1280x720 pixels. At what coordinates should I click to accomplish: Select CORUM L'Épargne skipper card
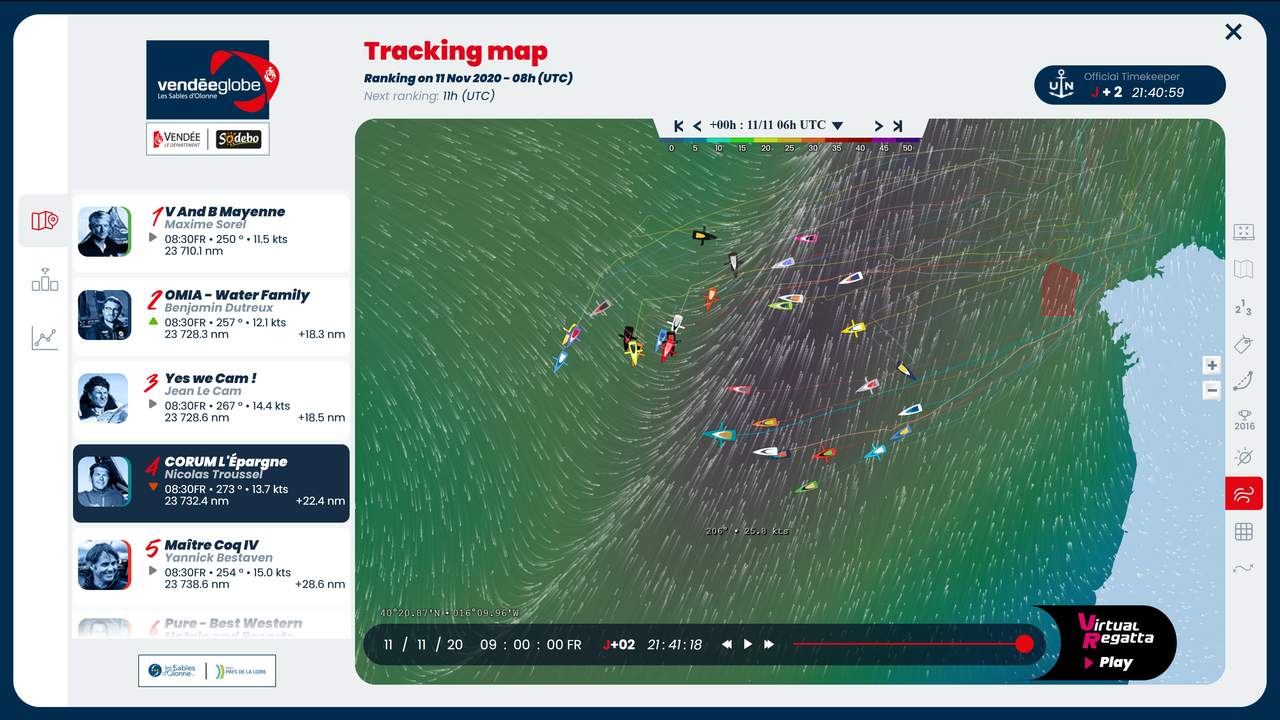coord(212,483)
